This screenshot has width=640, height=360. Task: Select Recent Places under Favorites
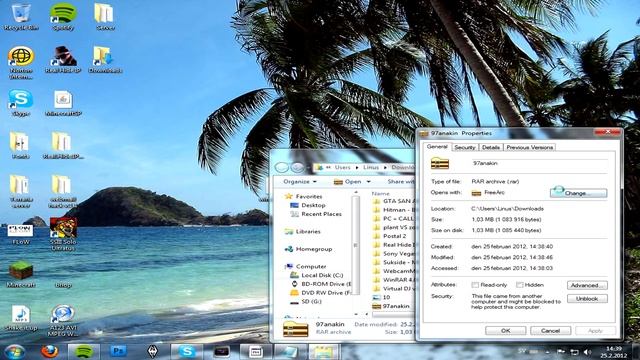pos(316,214)
